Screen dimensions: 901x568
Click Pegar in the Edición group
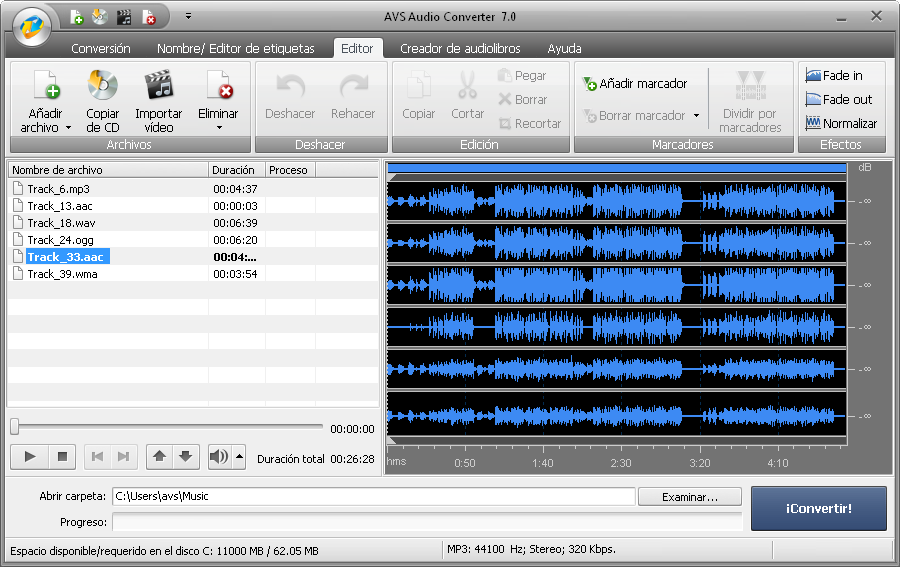pos(522,75)
